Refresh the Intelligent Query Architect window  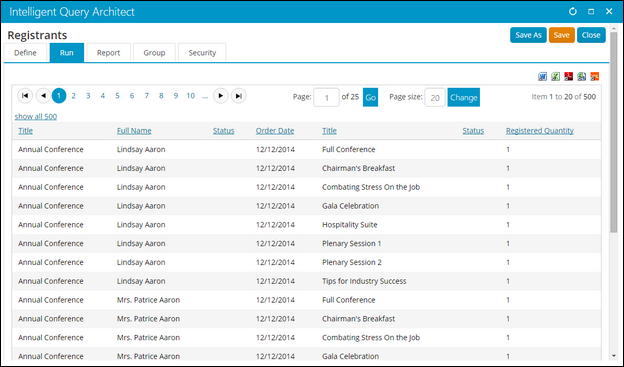[573, 12]
